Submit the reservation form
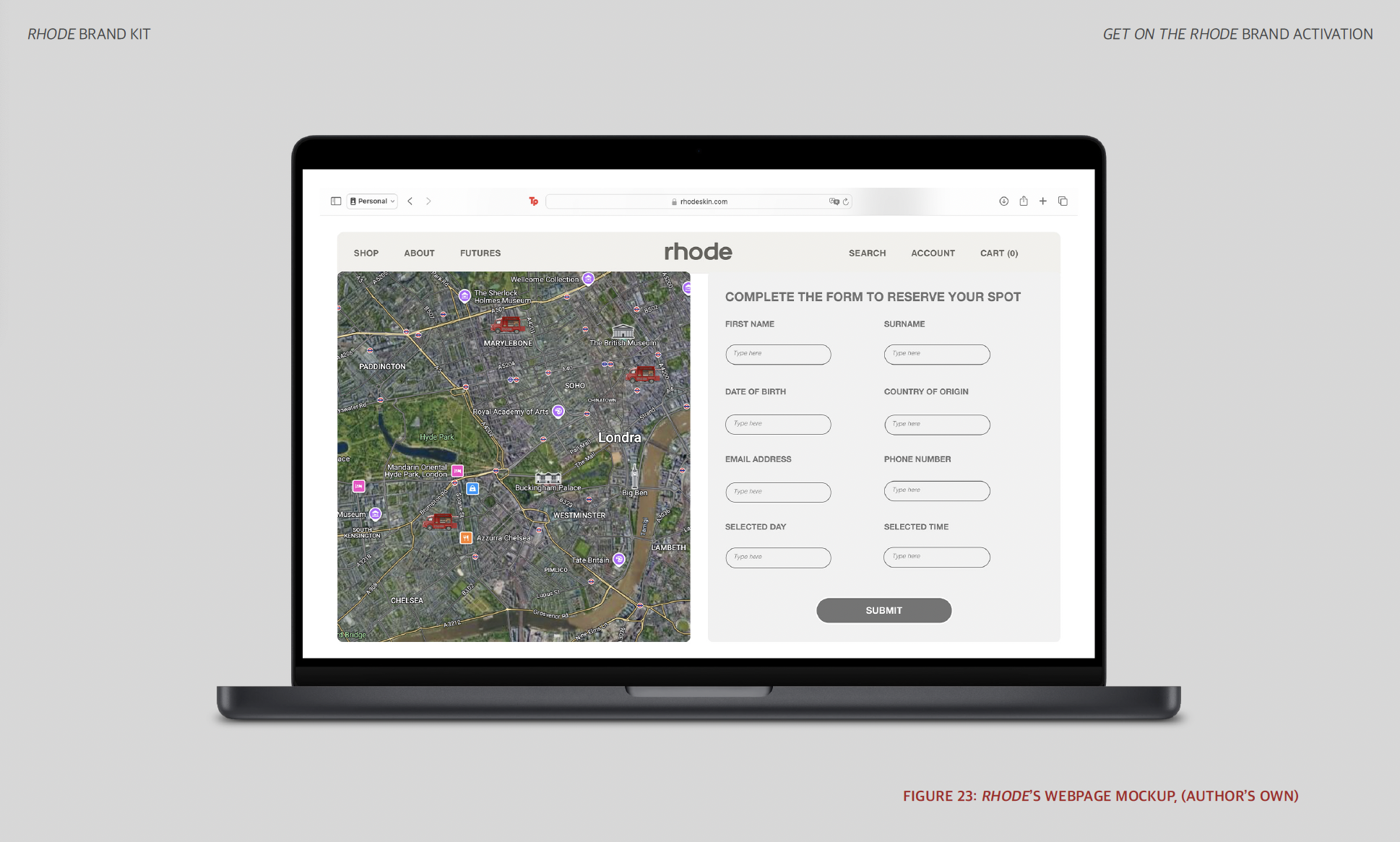Screen dimensions: 1400x842 click(x=883, y=610)
